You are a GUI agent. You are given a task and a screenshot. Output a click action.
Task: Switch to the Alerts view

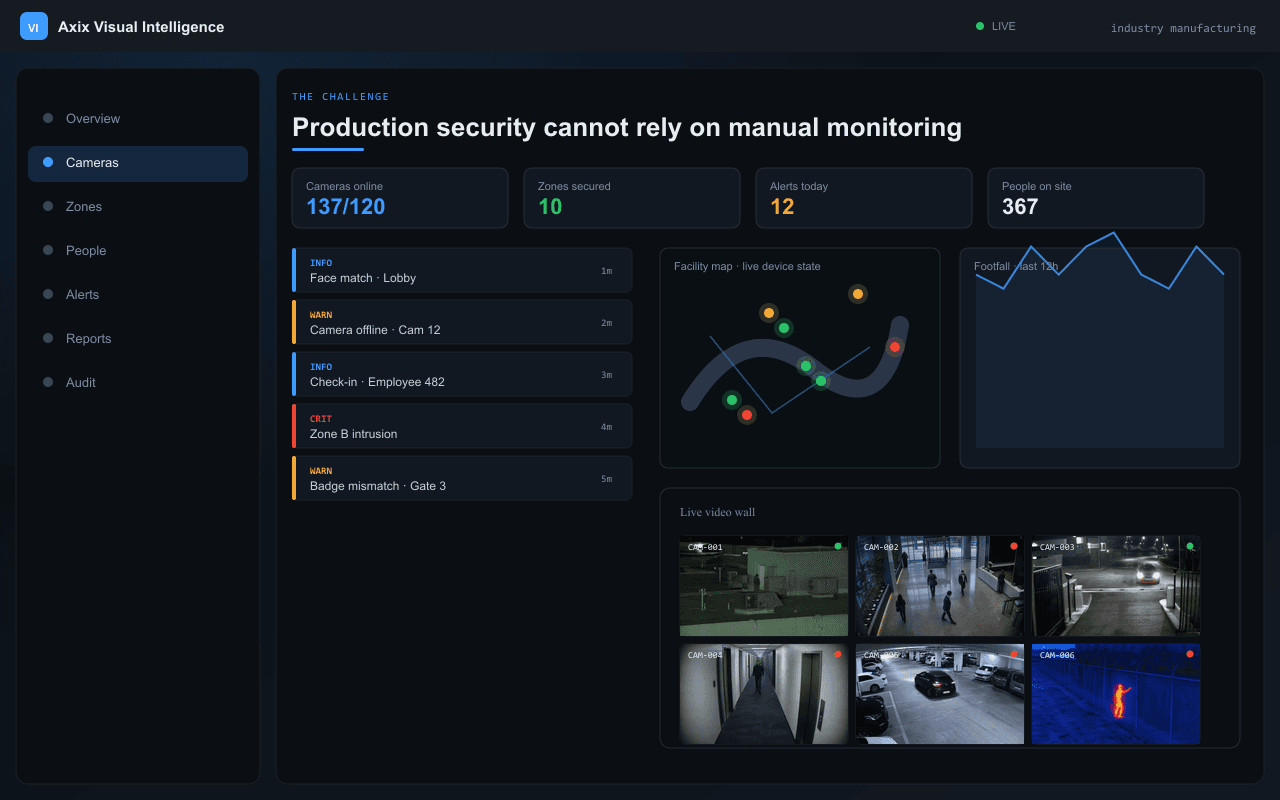coord(138,294)
